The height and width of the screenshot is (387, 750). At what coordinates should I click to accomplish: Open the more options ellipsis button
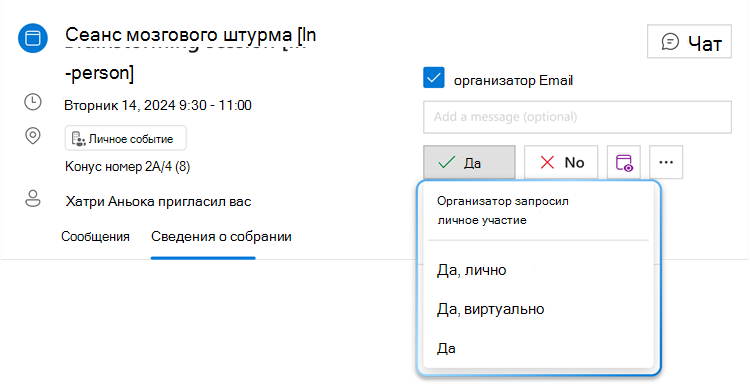pyautogui.click(x=666, y=163)
